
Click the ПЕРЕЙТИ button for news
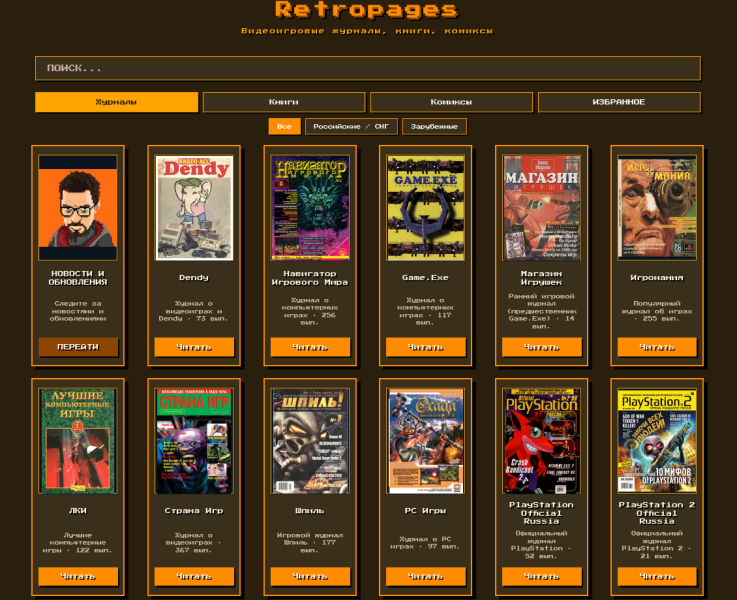[x=78, y=347]
